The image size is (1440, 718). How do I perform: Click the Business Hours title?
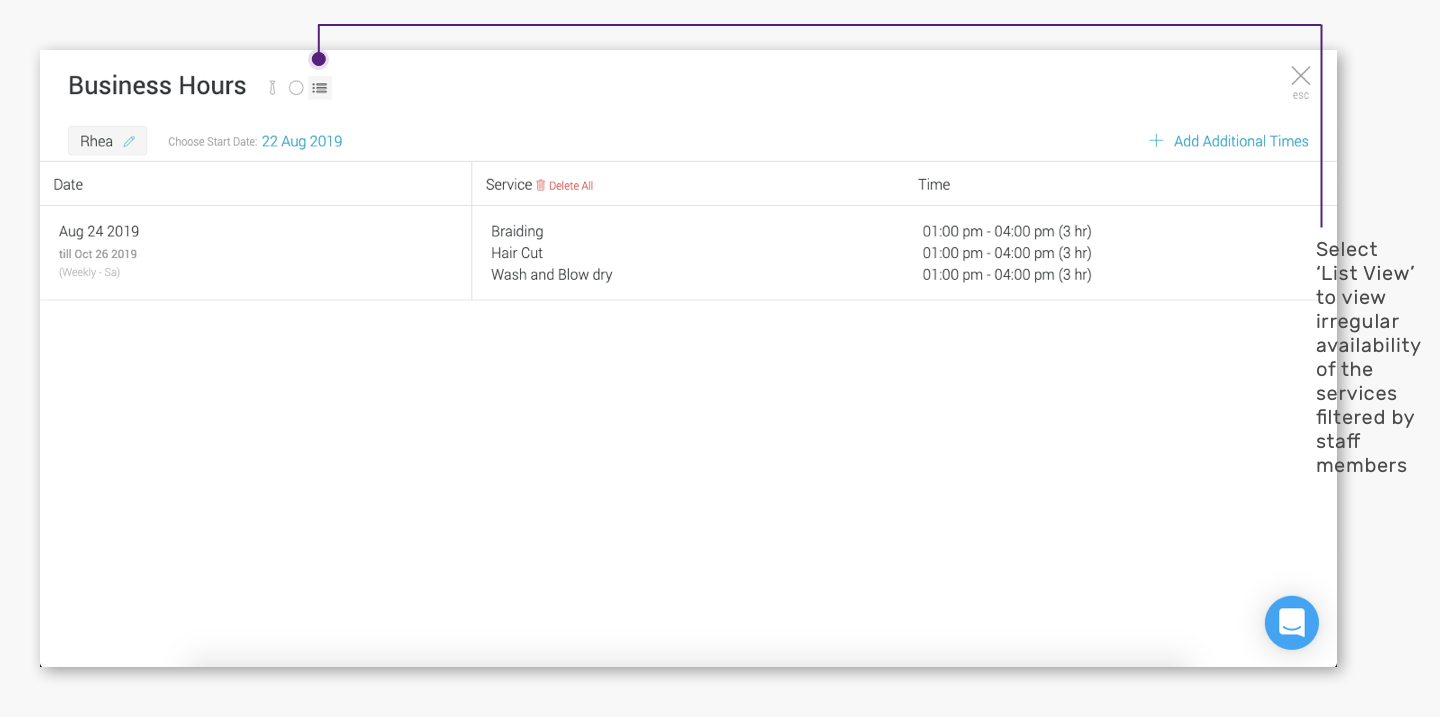tap(157, 86)
